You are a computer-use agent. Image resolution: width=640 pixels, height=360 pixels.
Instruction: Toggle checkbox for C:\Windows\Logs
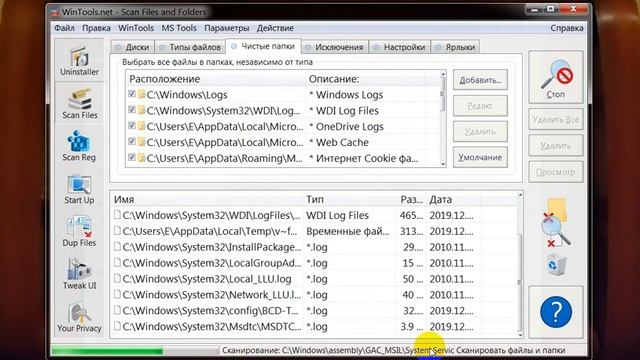[131, 94]
